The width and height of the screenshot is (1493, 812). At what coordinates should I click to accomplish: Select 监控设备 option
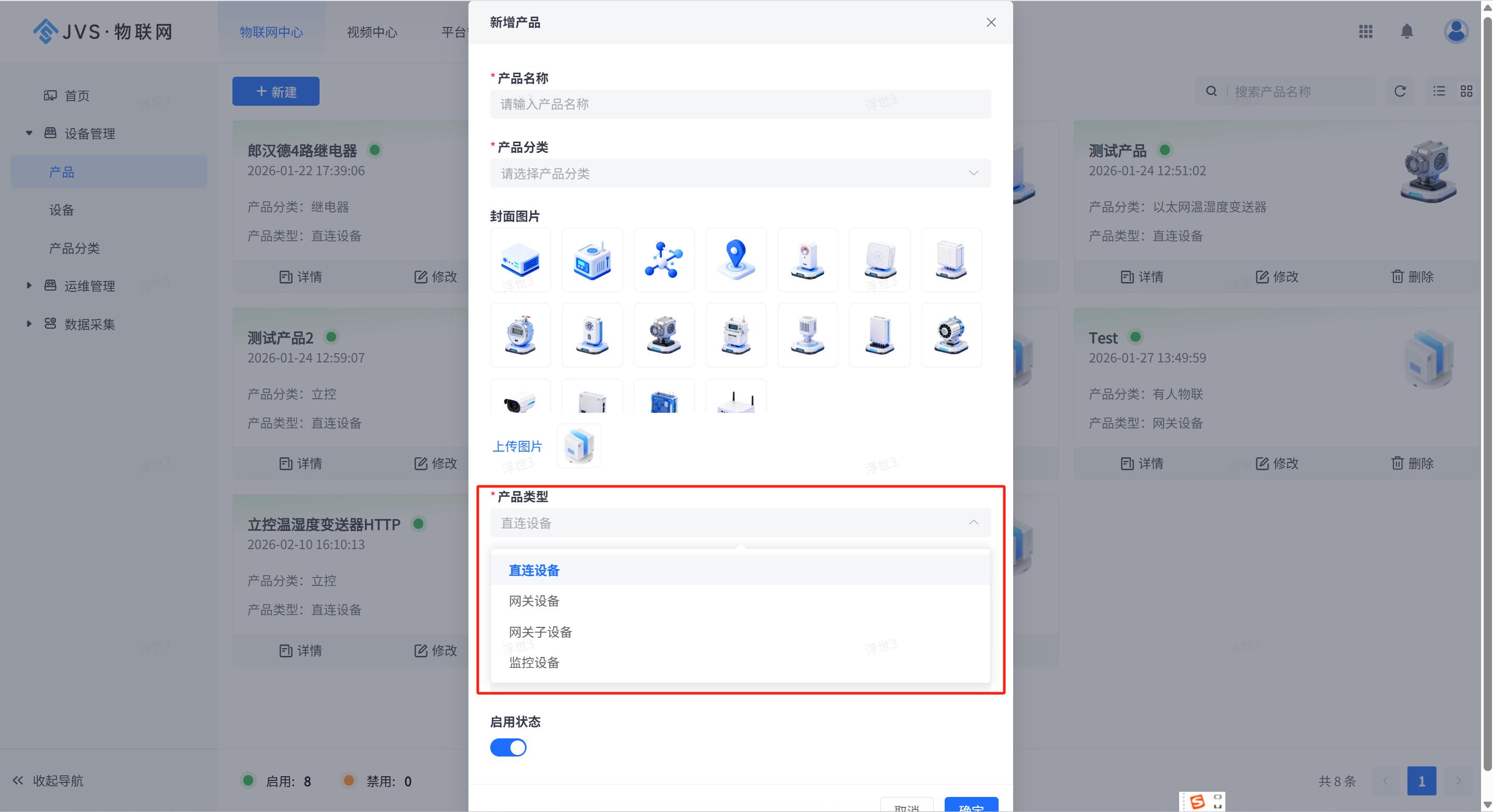(x=534, y=663)
